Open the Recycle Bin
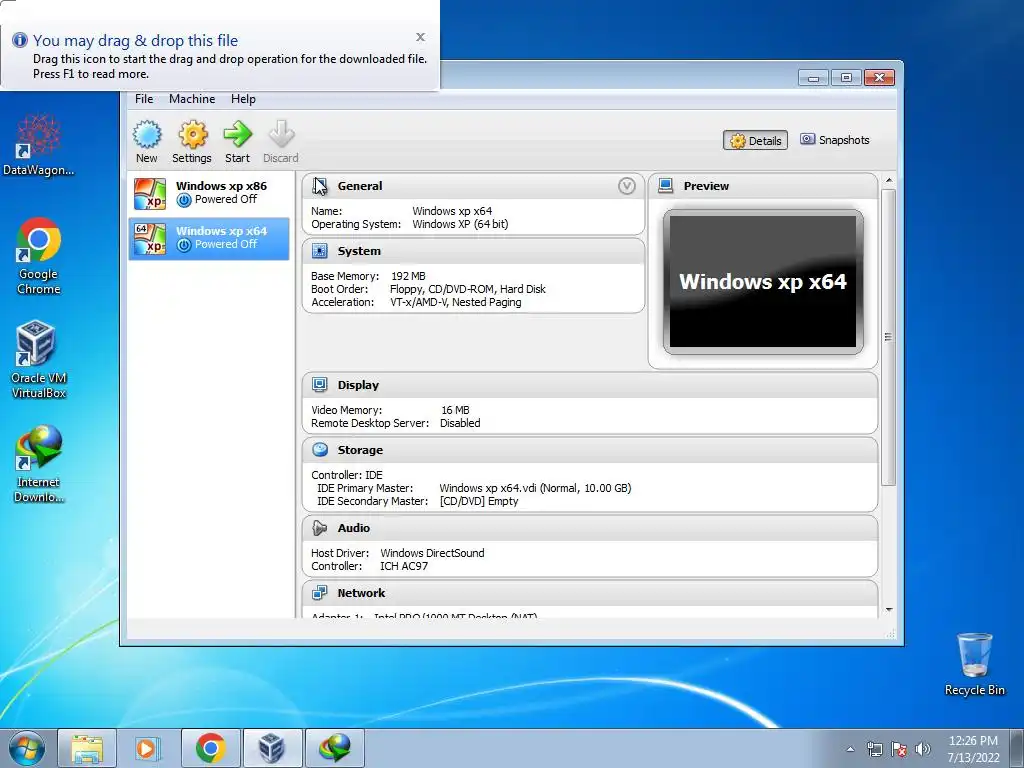 (974, 664)
